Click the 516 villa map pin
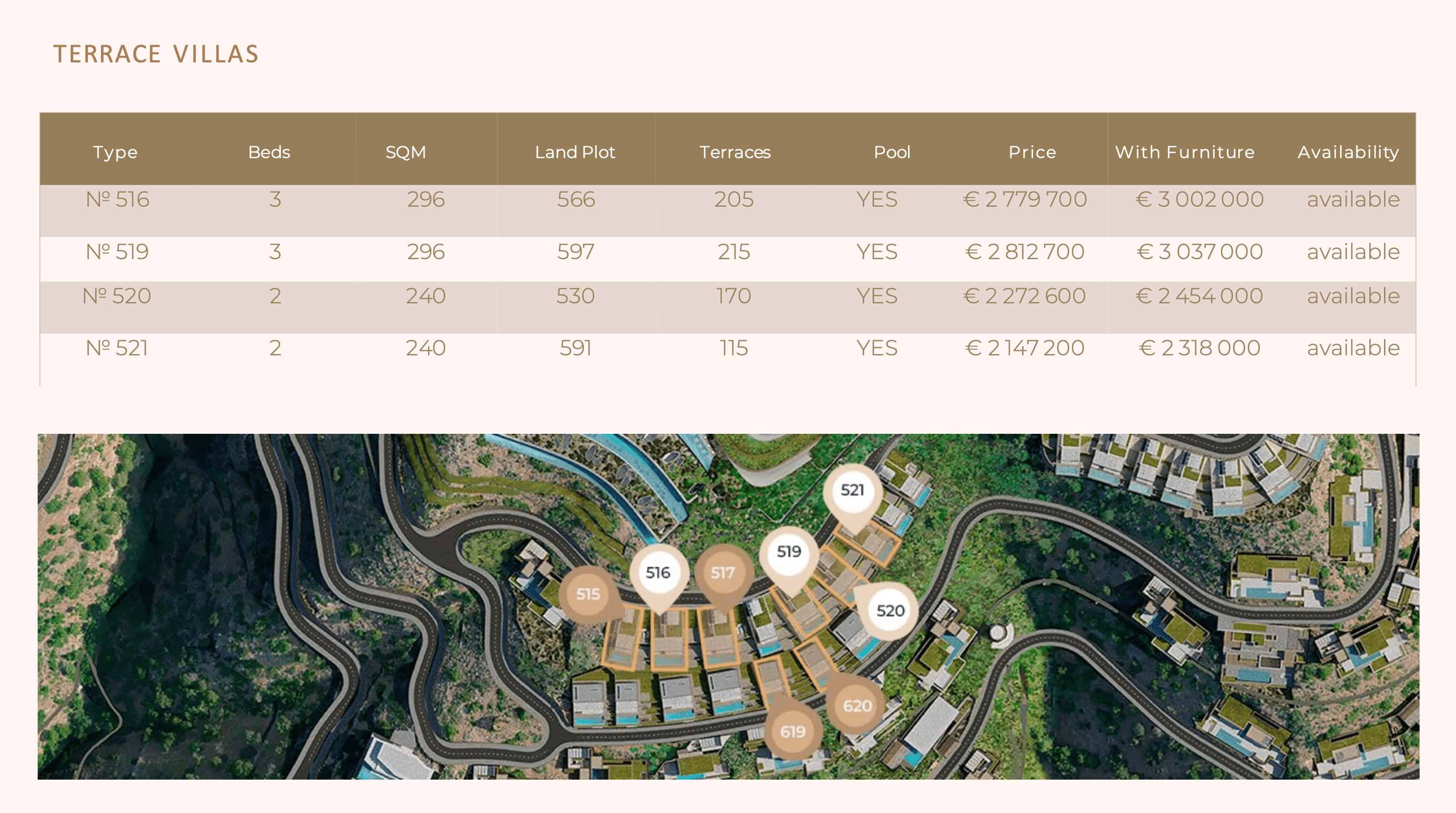Image resolution: width=1456 pixels, height=813 pixels. pyautogui.click(x=658, y=573)
